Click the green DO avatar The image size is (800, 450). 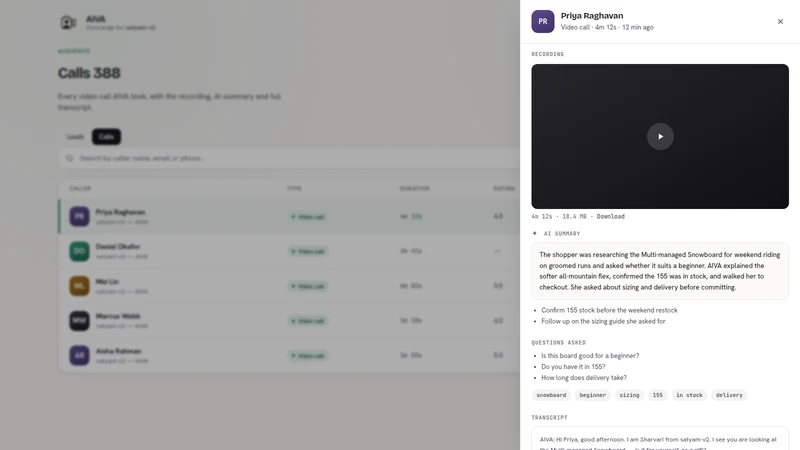(79, 251)
